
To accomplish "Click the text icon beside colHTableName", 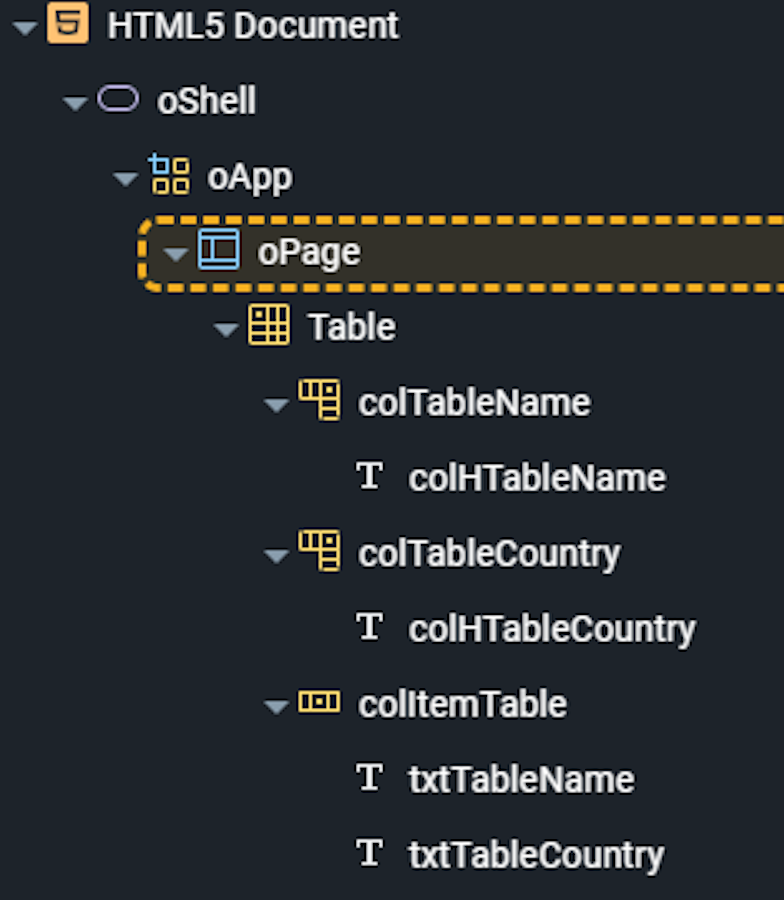I will point(369,476).
